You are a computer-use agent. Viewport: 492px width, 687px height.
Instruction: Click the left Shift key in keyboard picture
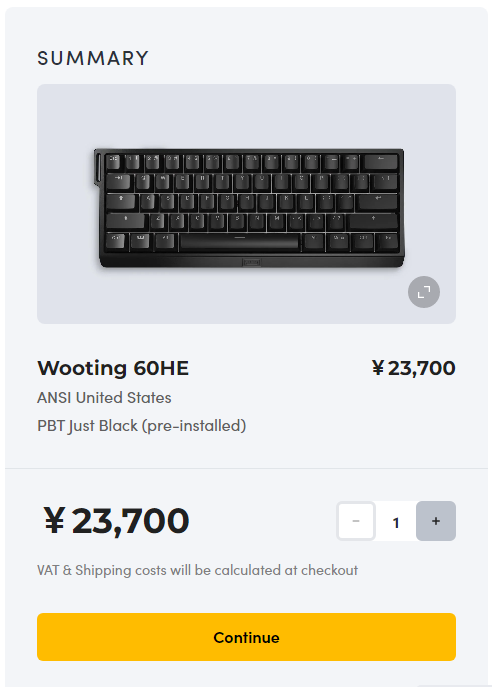(x=126, y=221)
